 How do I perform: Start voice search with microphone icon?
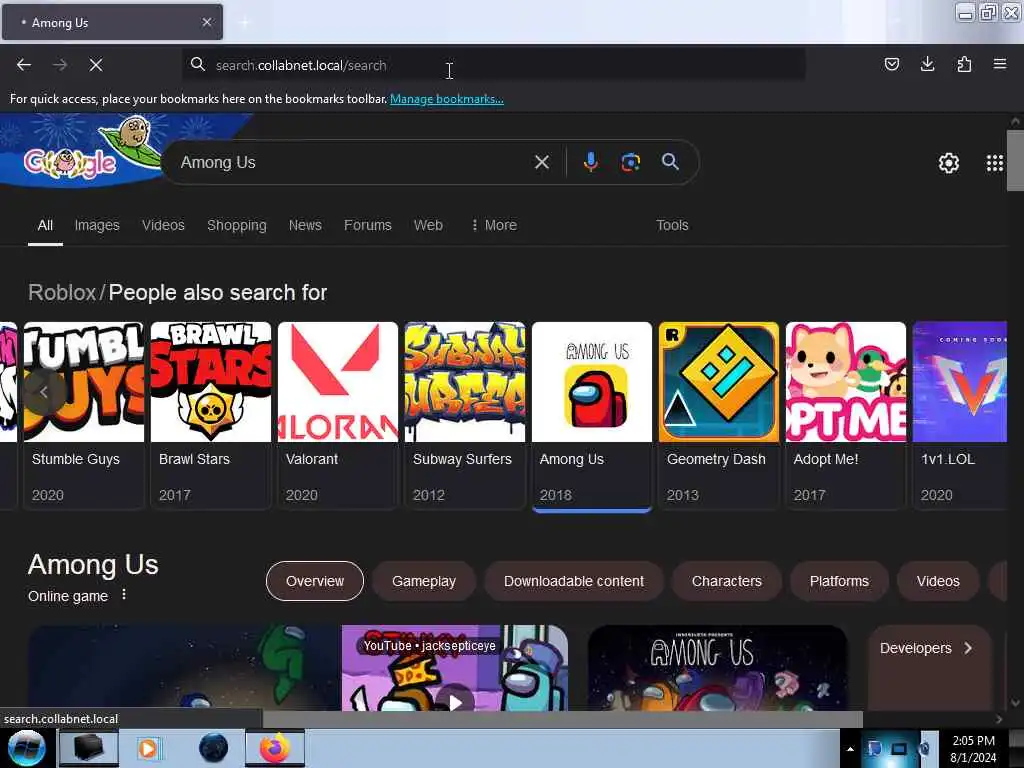pyautogui.click(x=590, y=162)
